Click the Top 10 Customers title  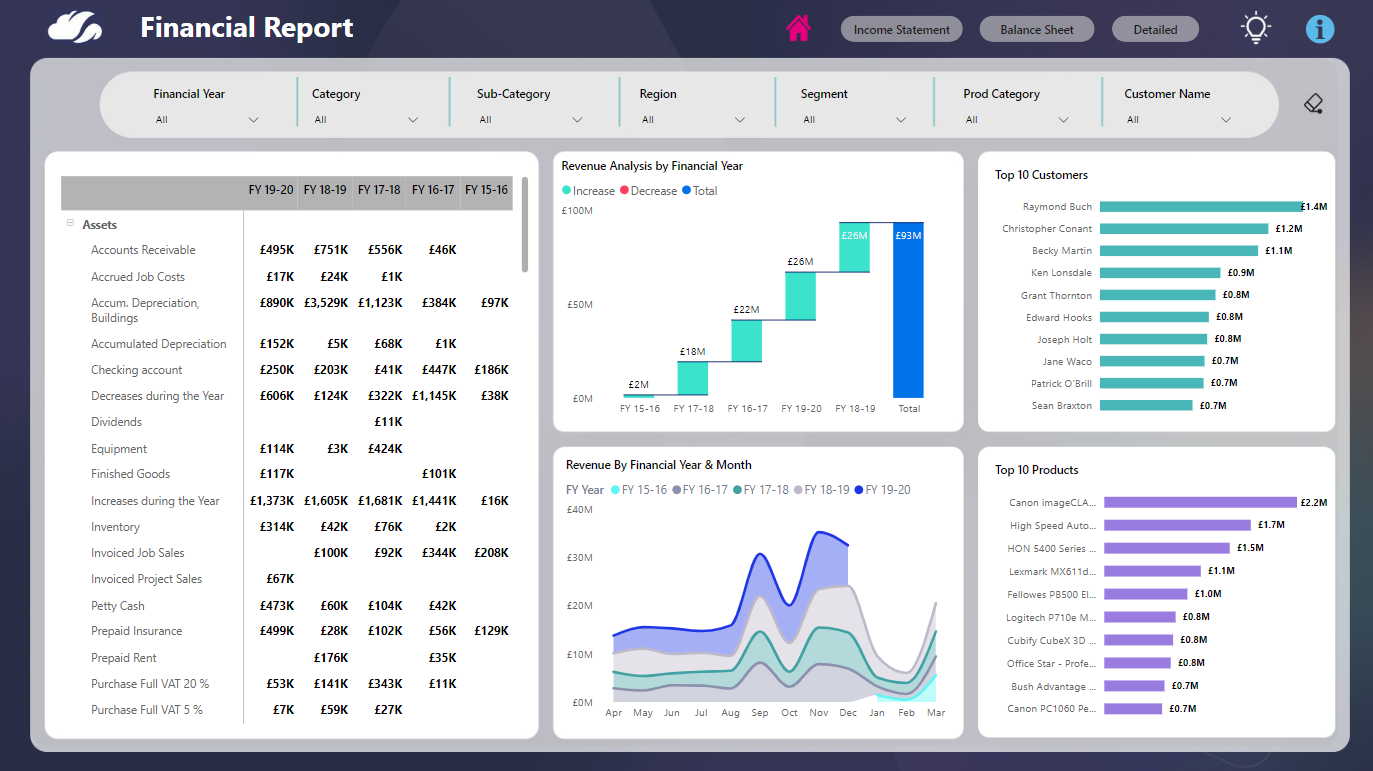coord(1041,175)
